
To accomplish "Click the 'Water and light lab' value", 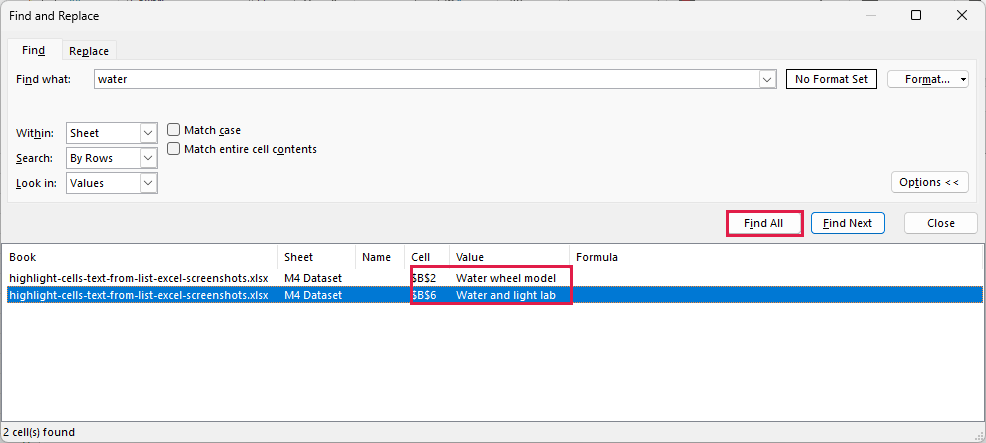I will (506, 294).
